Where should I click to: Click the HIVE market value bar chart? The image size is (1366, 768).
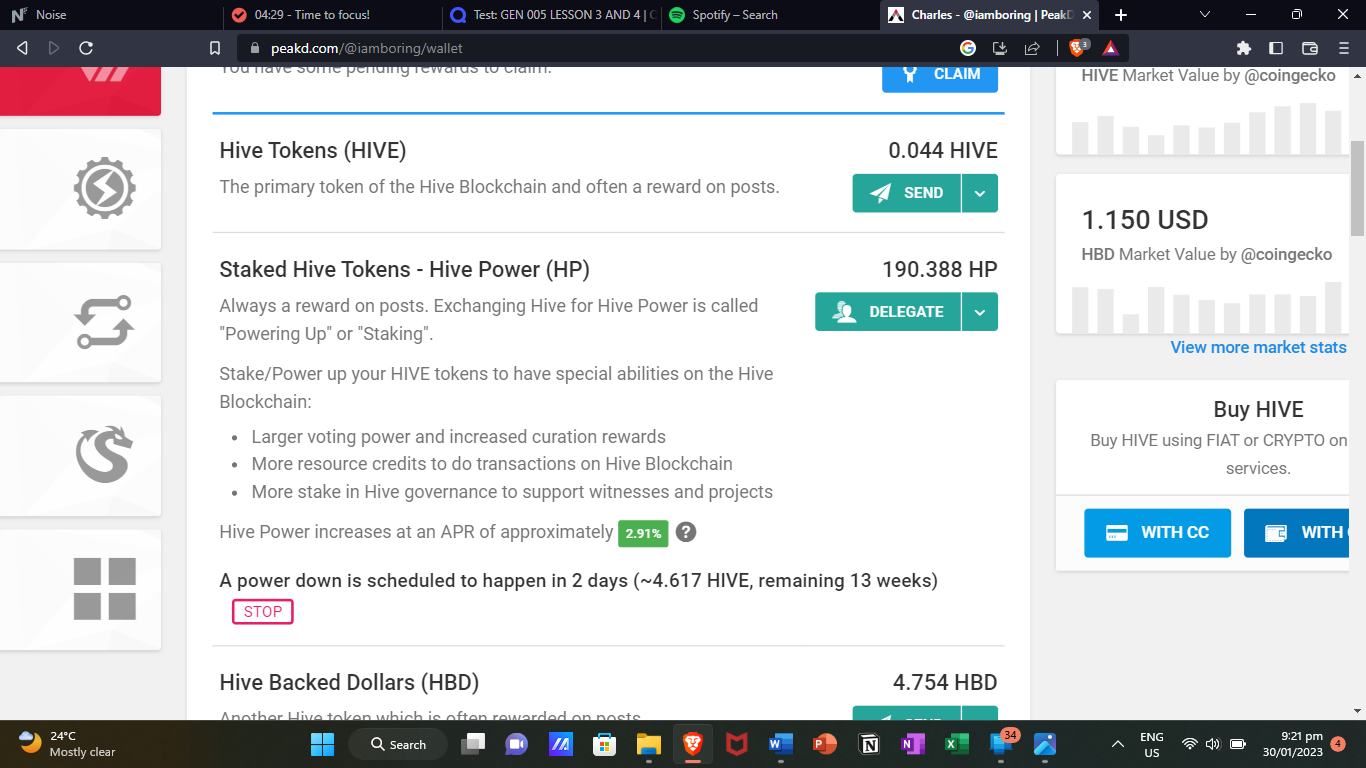1207,128
